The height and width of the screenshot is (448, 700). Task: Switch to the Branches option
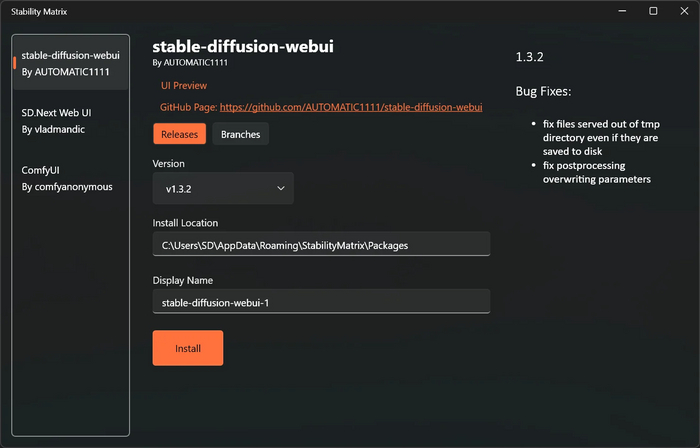click(240, 134)
